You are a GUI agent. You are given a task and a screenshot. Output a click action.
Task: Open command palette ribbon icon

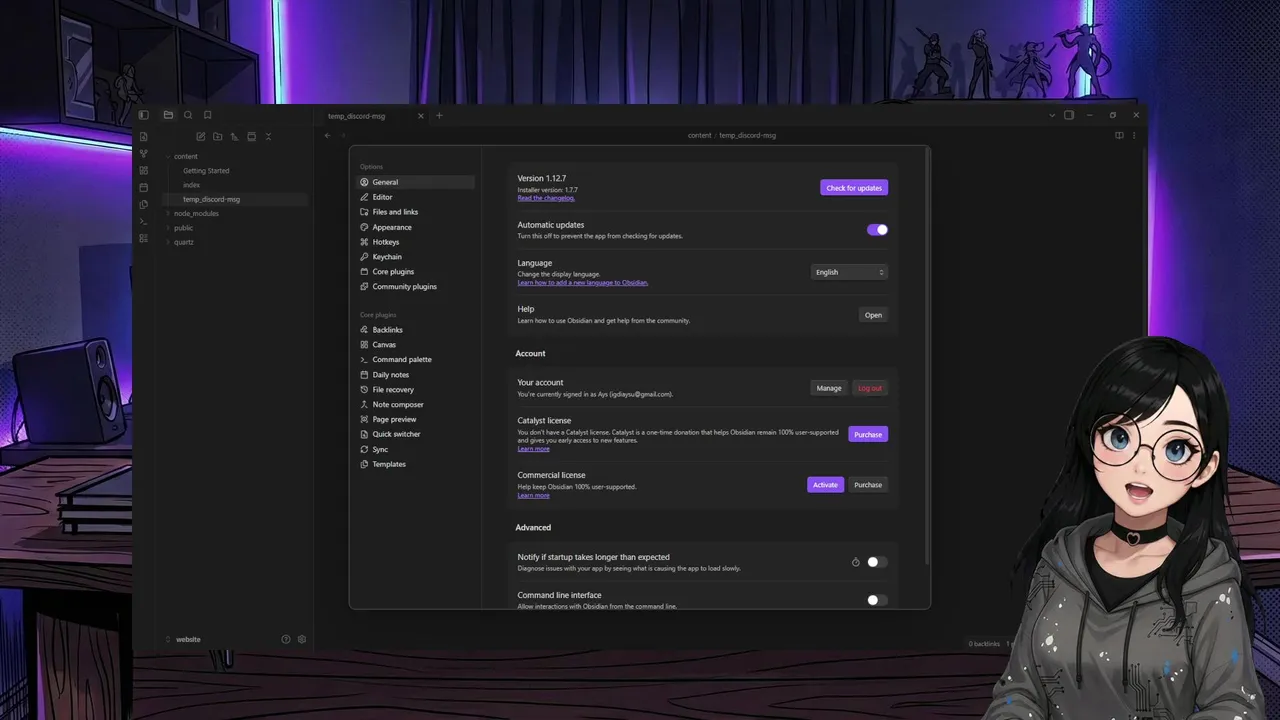(x=143, y=221)
